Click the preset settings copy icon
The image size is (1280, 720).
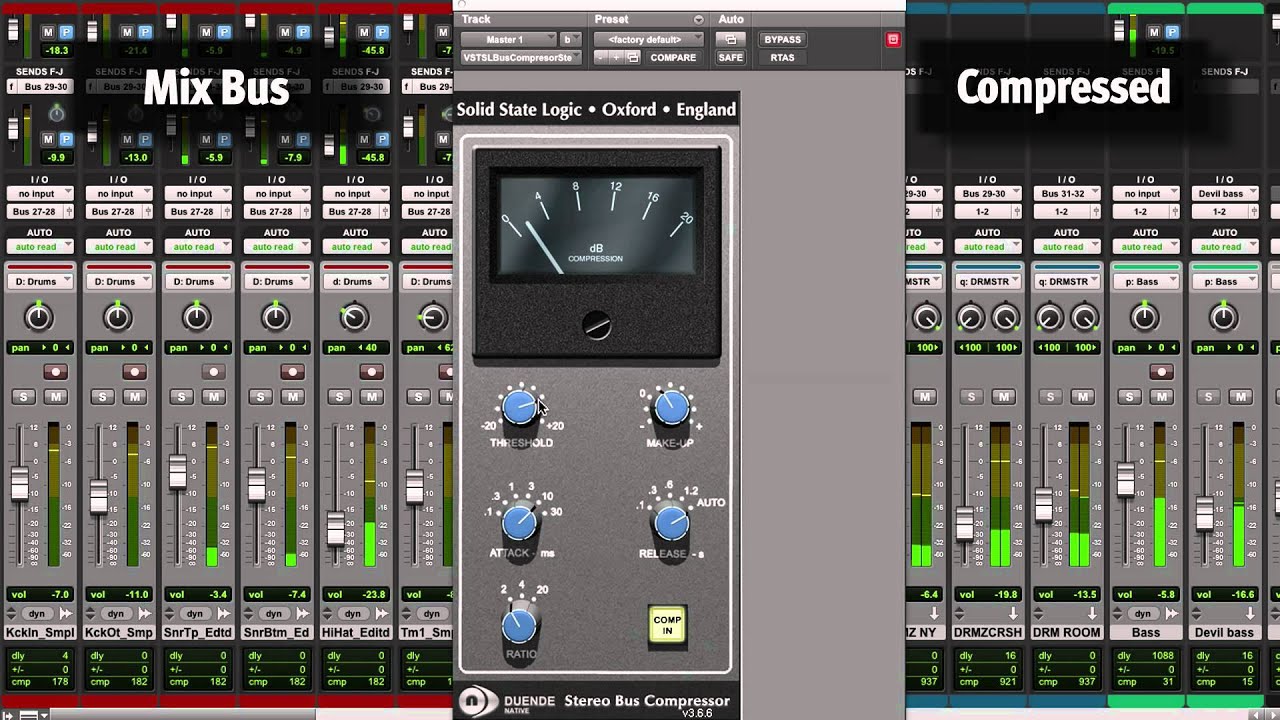coord(633,58)
